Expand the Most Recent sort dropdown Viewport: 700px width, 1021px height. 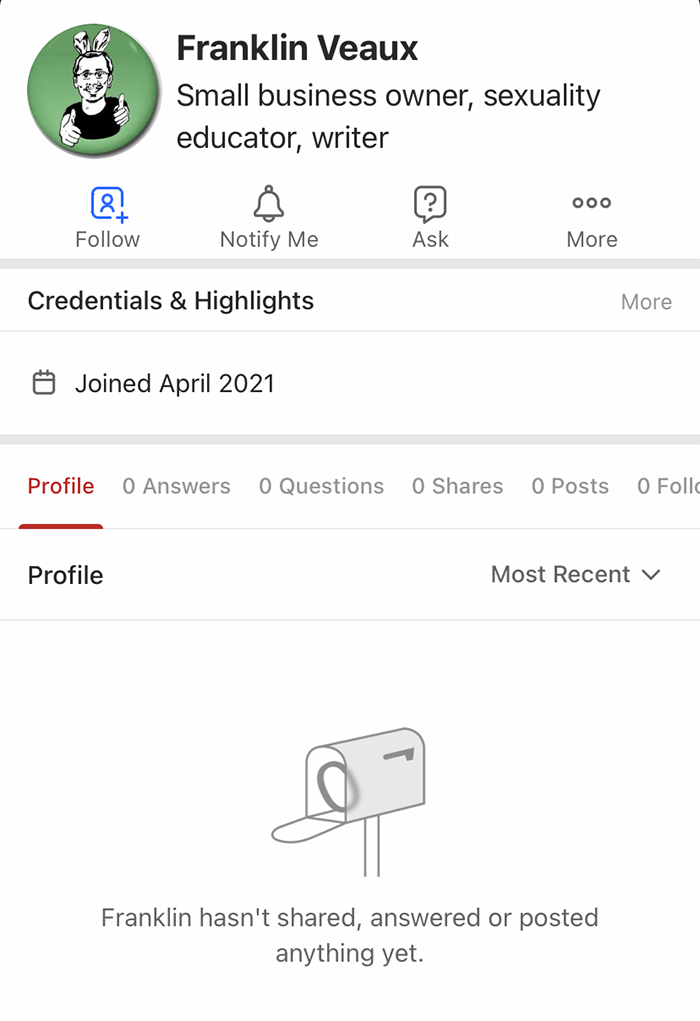click(x=576, y=574)
